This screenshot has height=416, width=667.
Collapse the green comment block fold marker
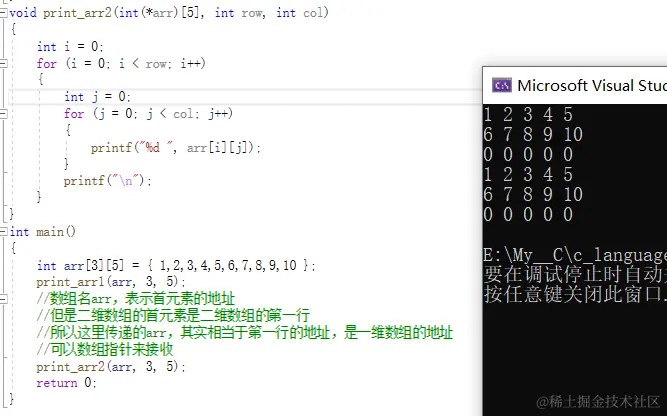point(3,299)
